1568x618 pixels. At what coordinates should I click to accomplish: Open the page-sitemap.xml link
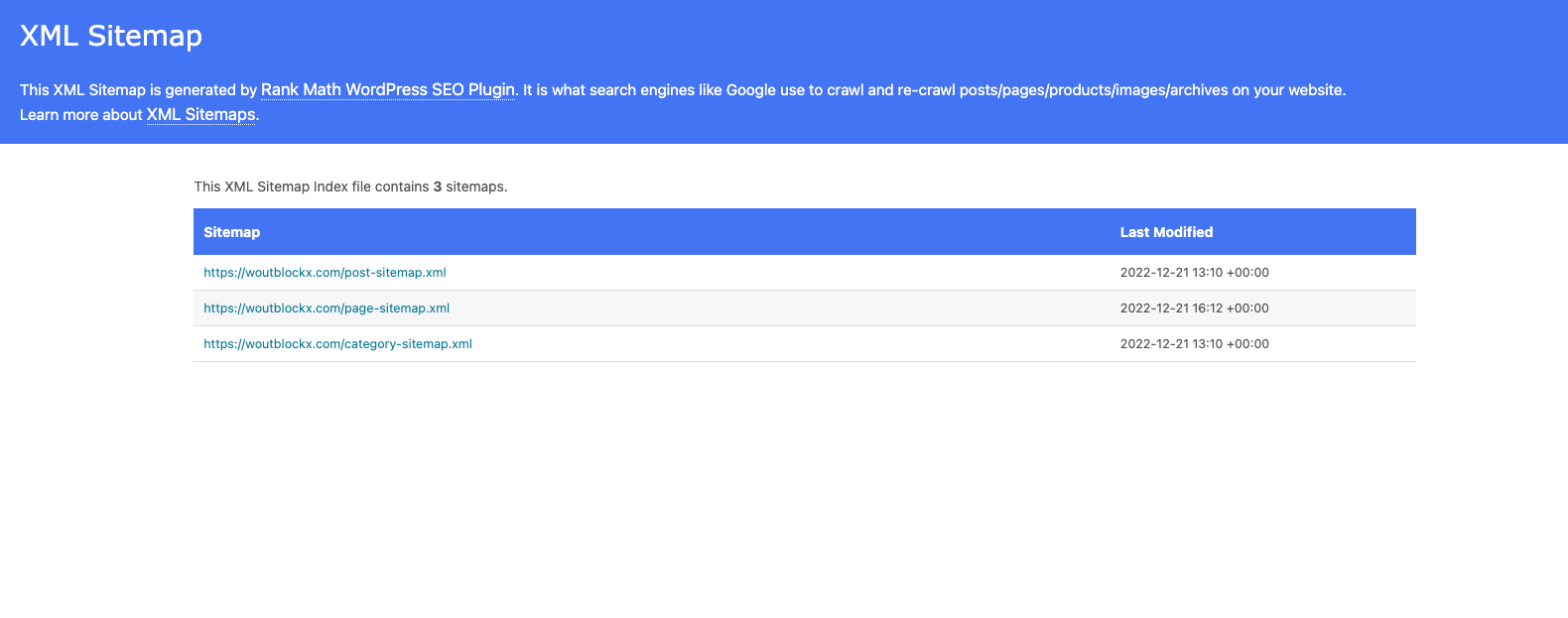click(x=326, y=308)
